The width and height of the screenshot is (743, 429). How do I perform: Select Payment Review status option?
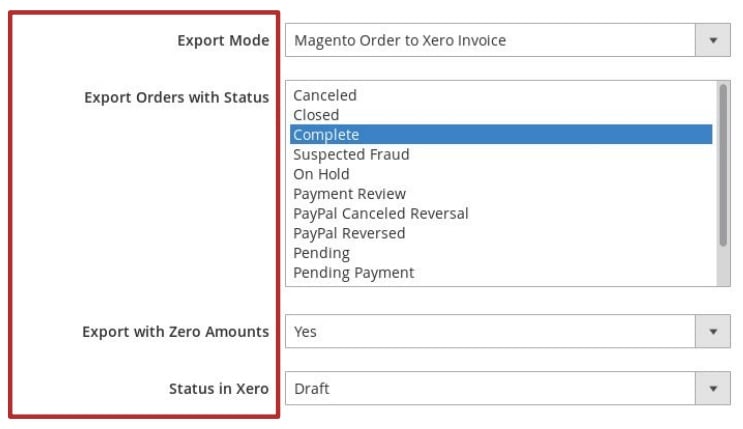[501, 194]
